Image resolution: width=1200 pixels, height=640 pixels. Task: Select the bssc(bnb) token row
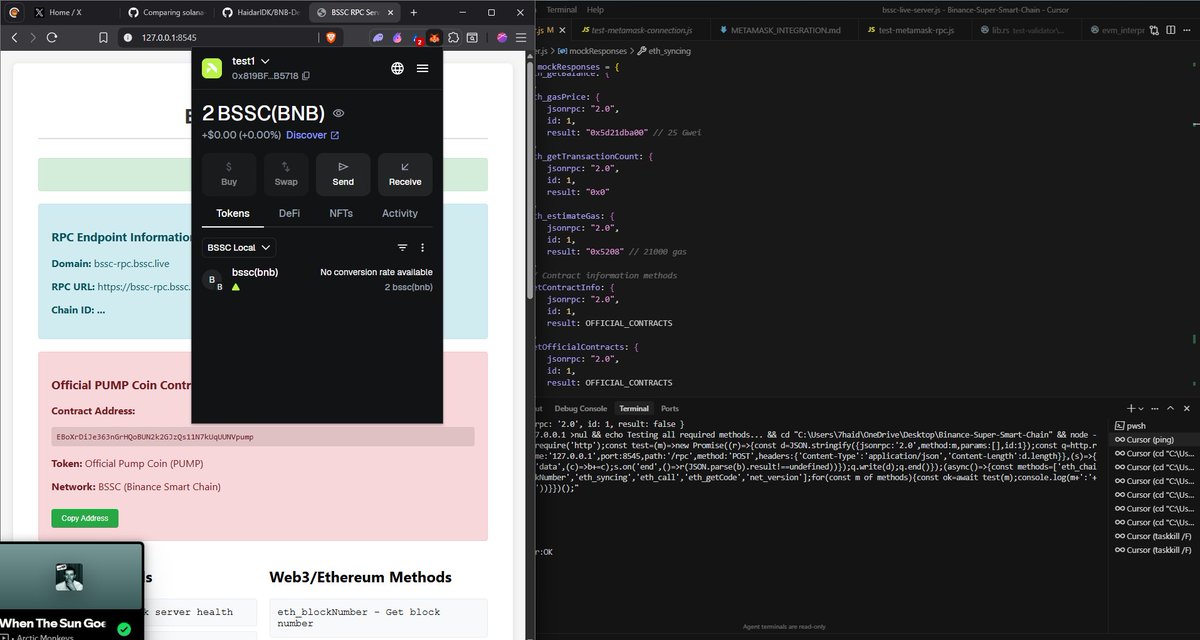(317, 280)
